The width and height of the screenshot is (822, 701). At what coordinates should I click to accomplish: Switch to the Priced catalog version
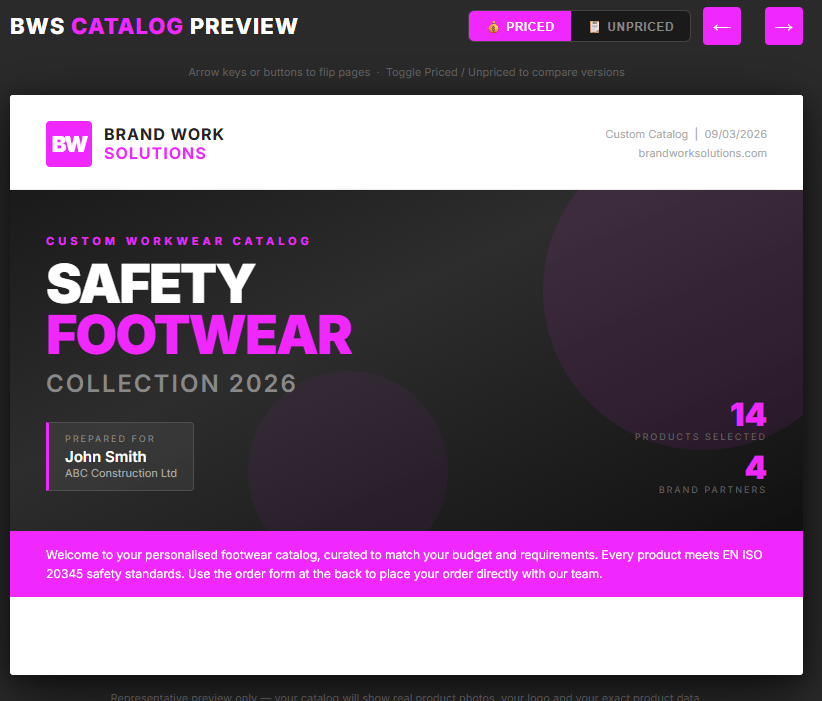coord(520,27)
